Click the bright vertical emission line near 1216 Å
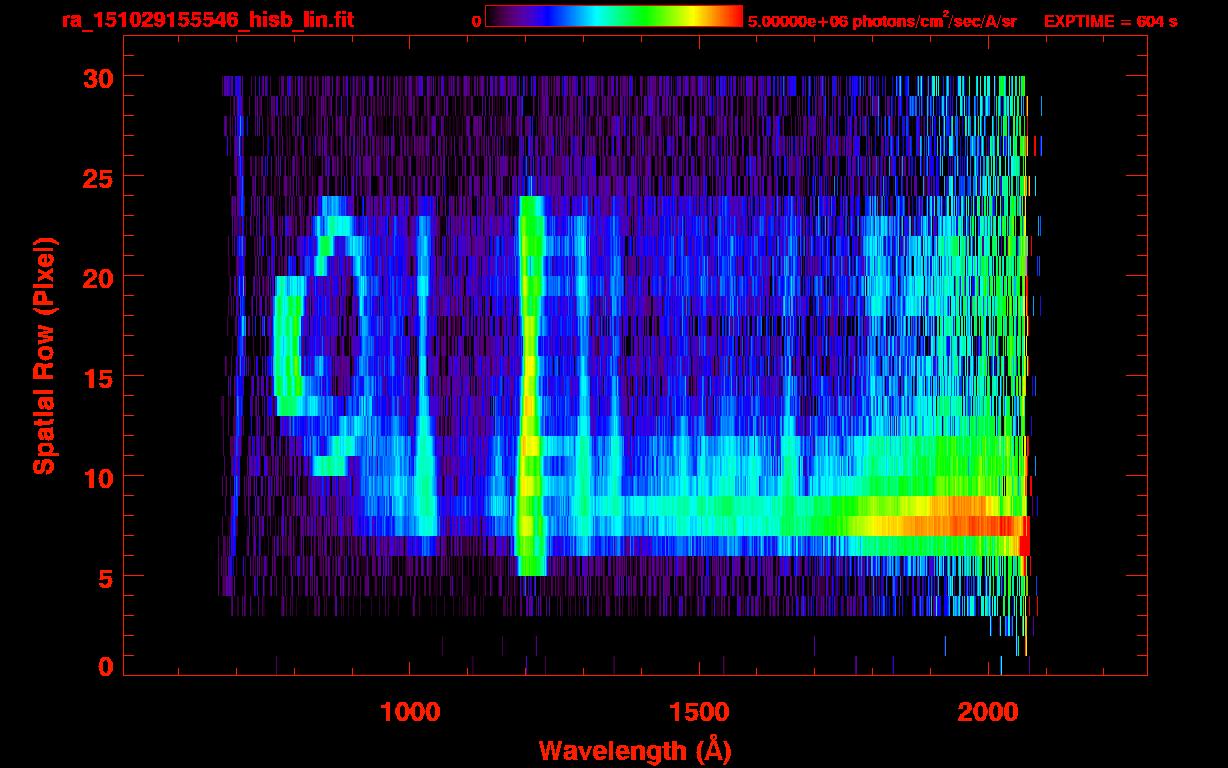 point(530,385)
